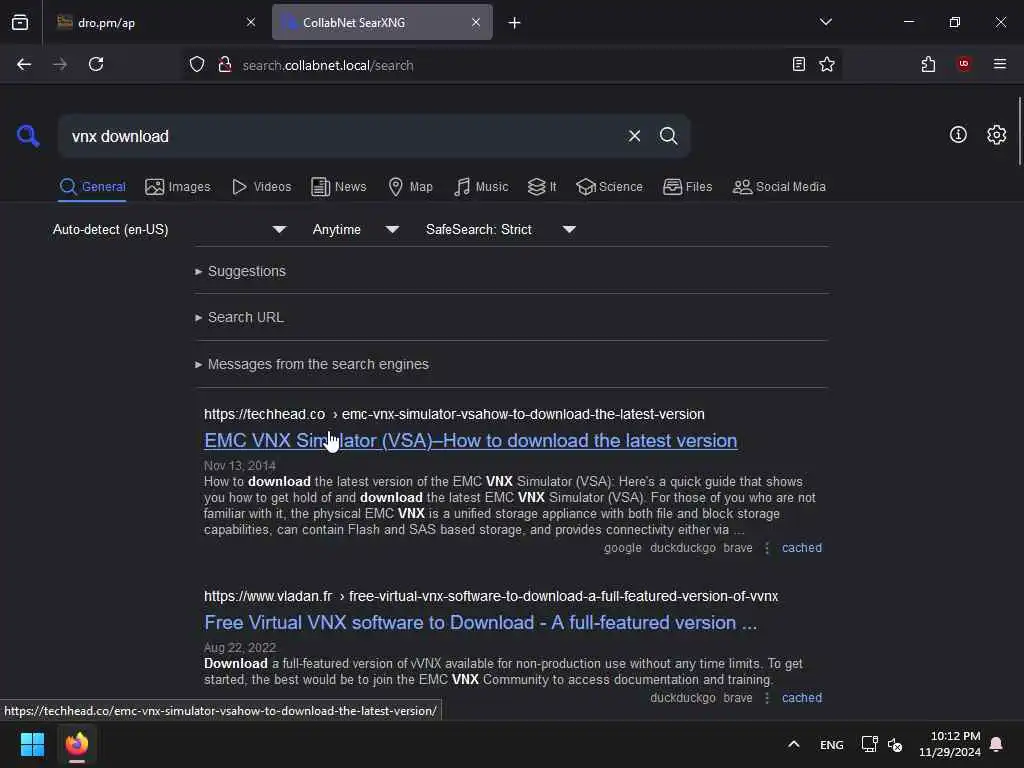Select the It search category
Image resolution: width=1024 pixels, height=768 pixels.
[542, 187]
